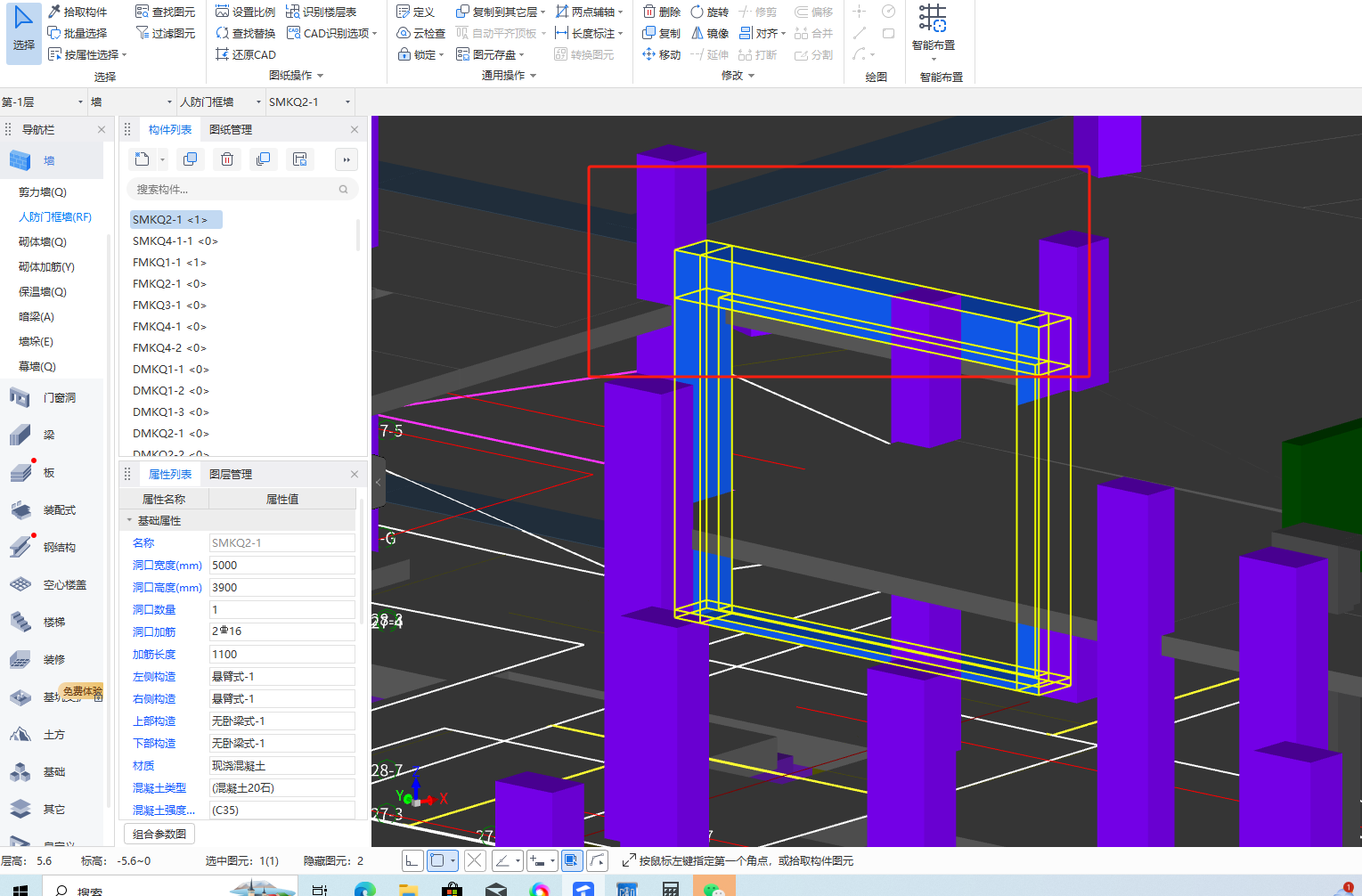Expand 图纸操作 ribbon group menu
Screen dimensions: 1362x896
[297, 76]
